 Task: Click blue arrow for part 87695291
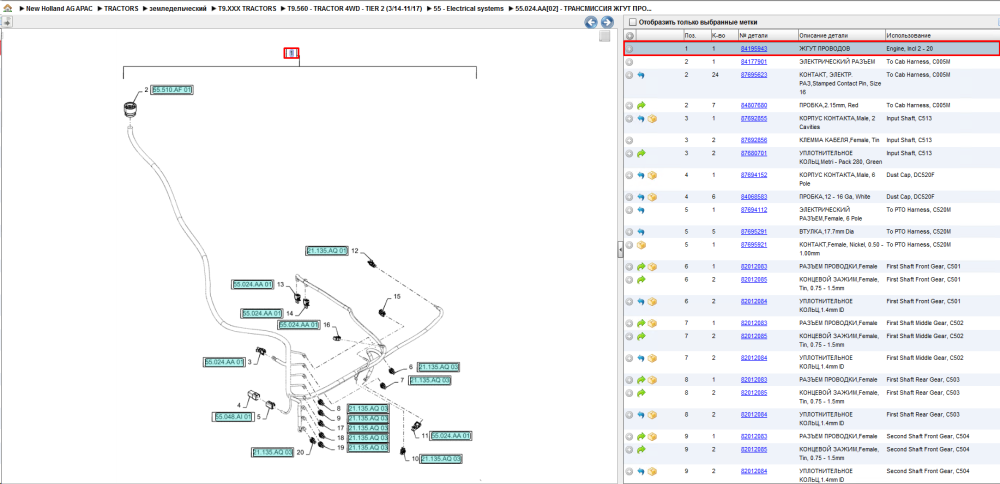point(641,232)
